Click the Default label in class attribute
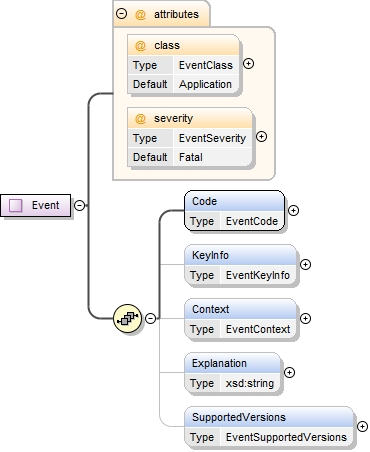 [x=150, y=84]
